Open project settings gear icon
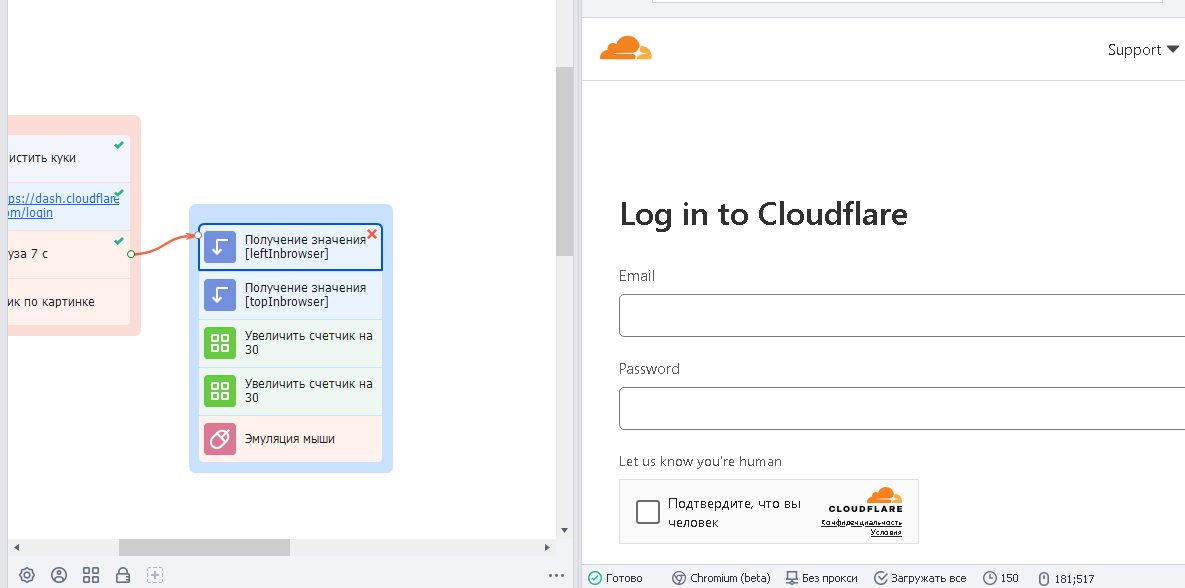The image size is (1185, 588). (26, 575)
